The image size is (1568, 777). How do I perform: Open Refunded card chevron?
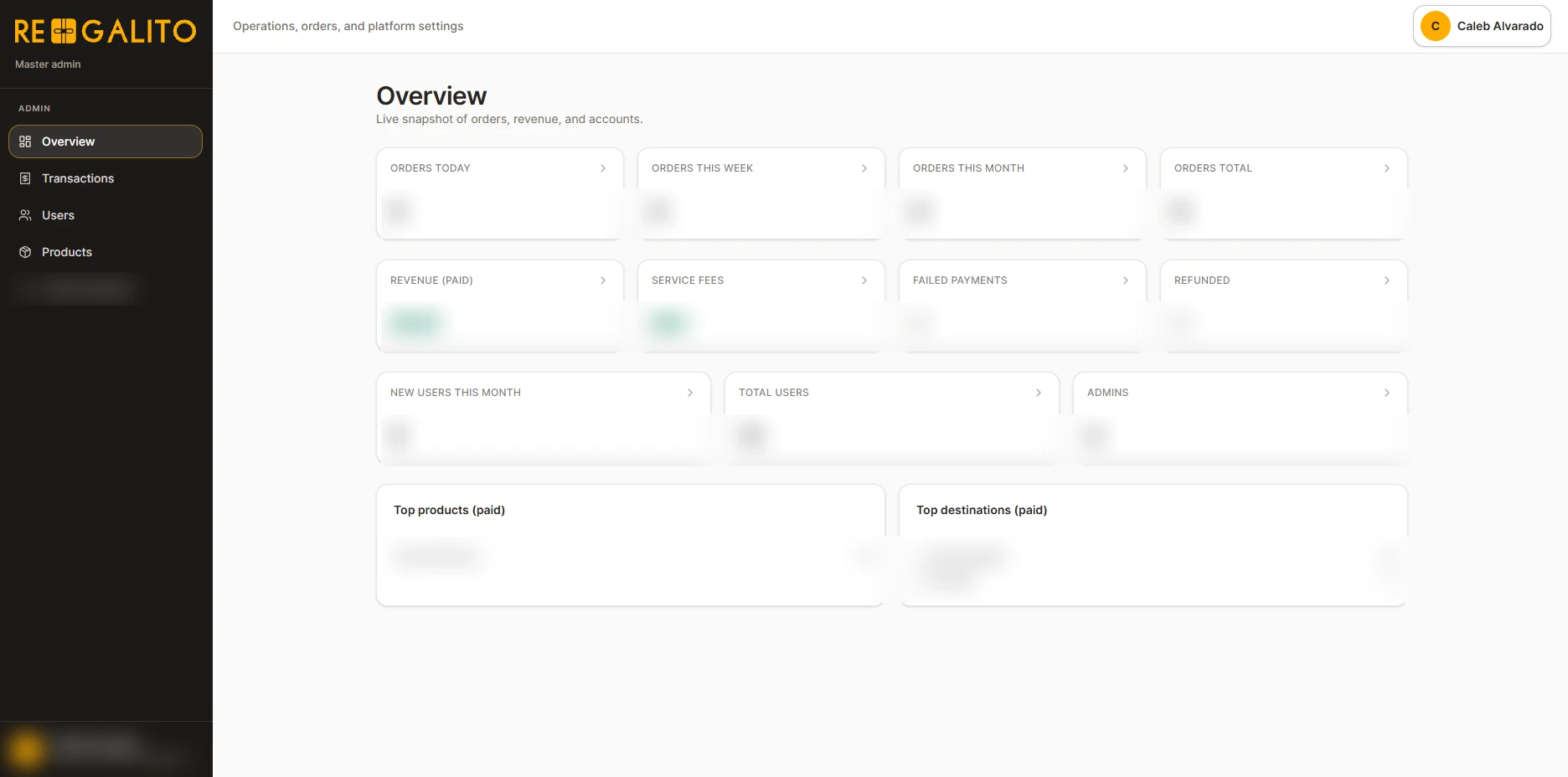[1387, 280]
